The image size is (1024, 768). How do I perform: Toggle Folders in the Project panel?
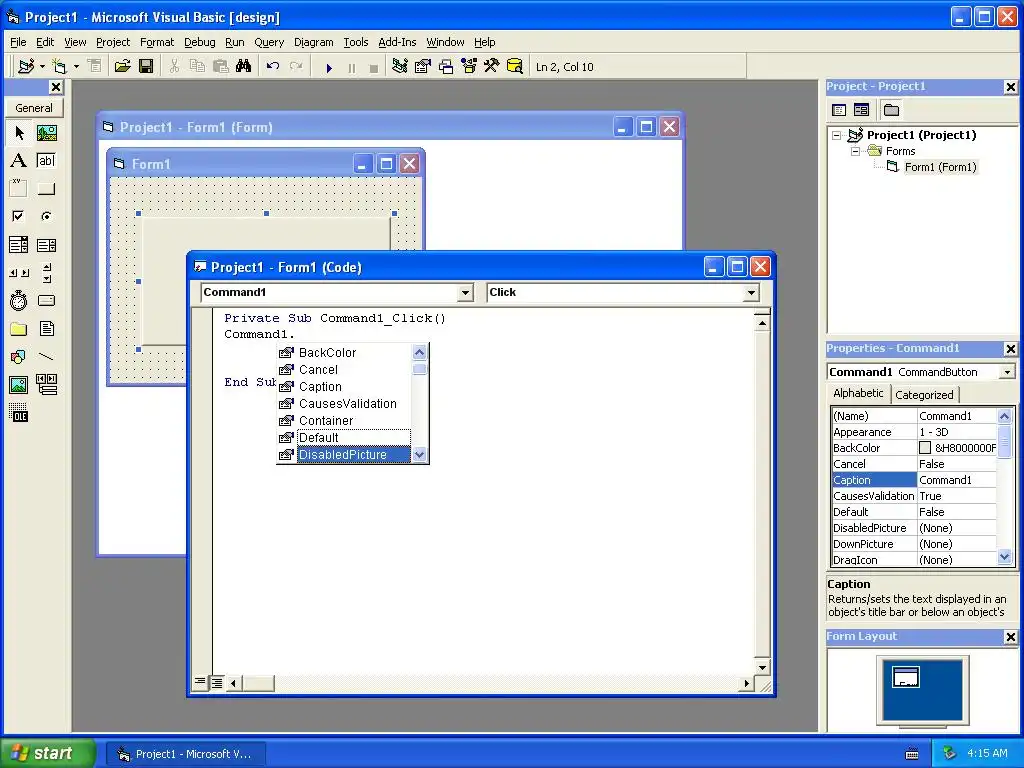coord(891,110)
